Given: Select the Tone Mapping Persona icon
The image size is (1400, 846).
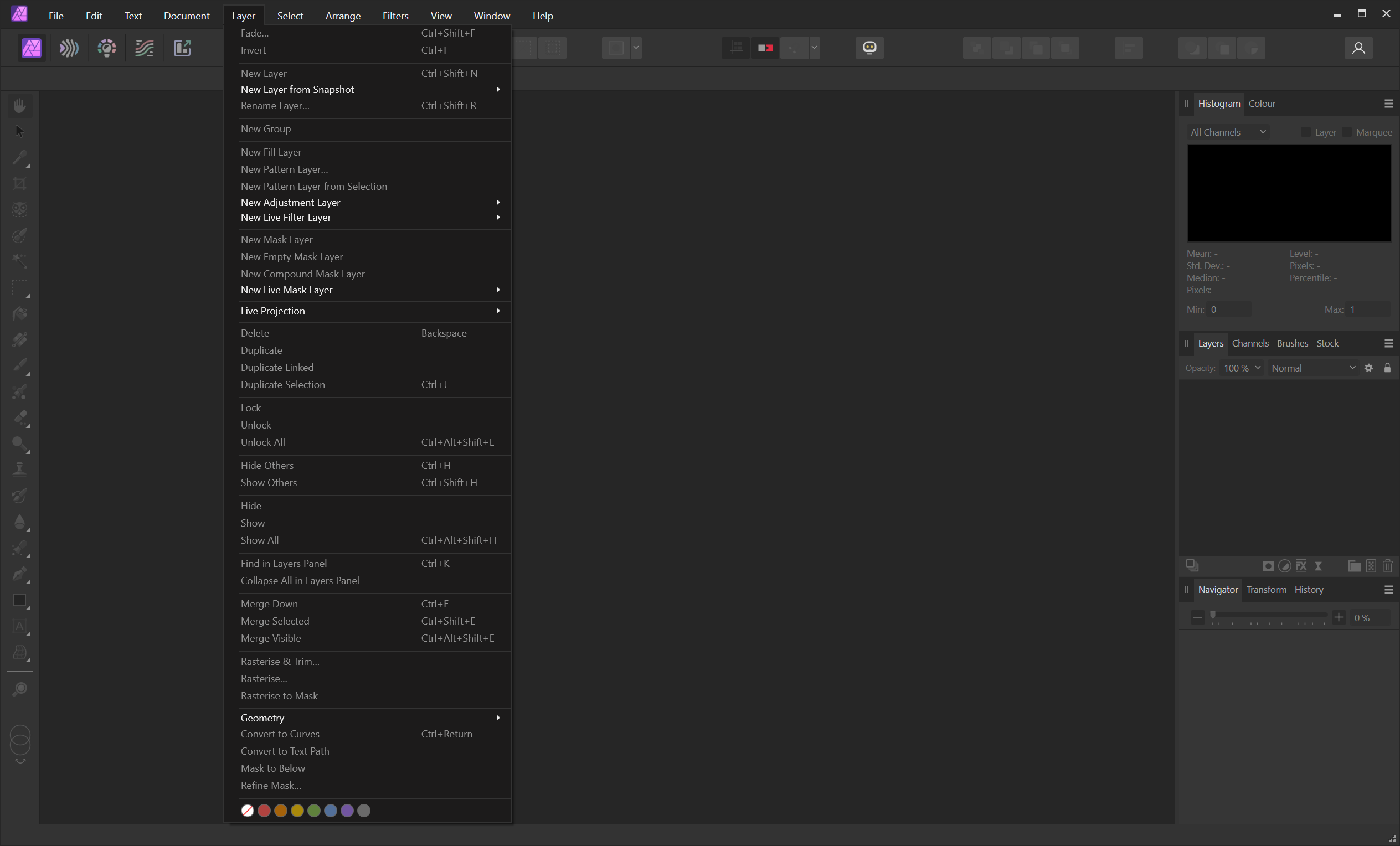Looking at the screenshot, I should [x=145, y=48].
